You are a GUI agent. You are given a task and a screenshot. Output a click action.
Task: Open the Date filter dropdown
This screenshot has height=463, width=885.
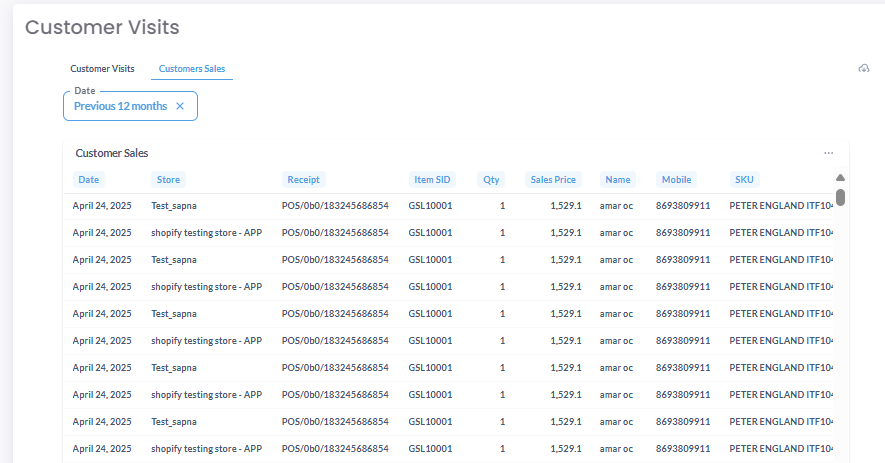120,106
